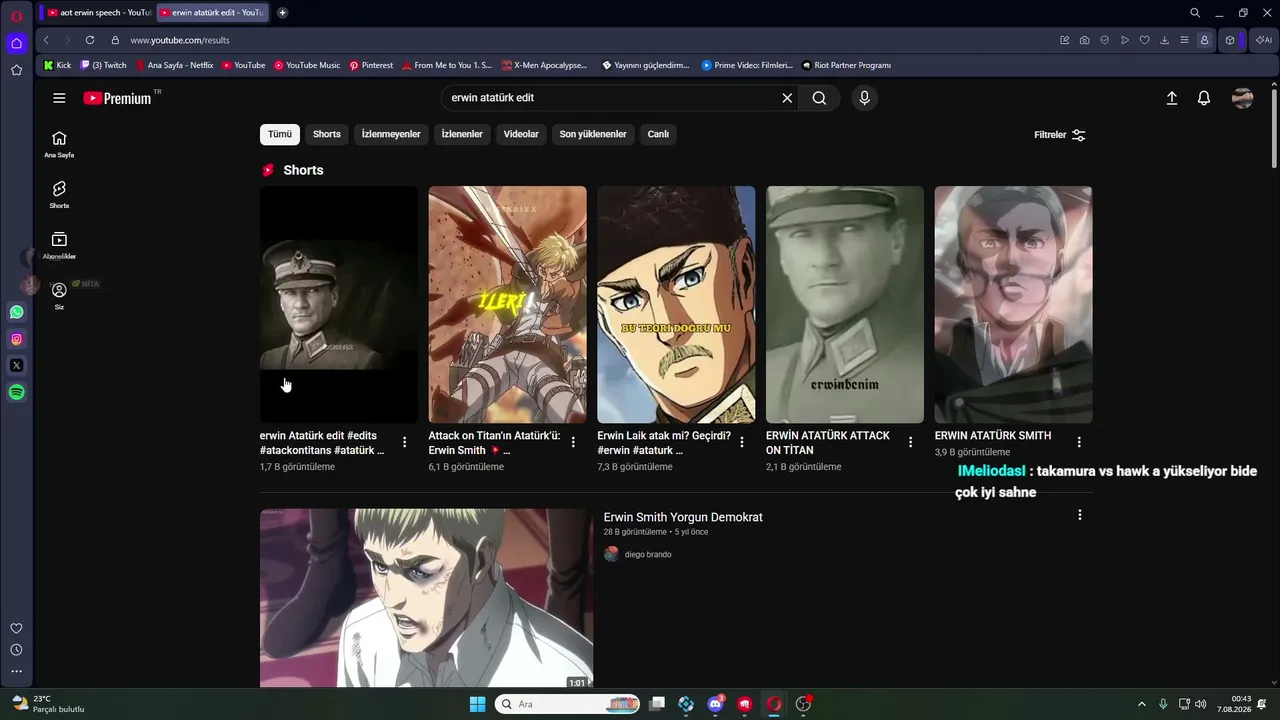
Task: Open YouTube notifications bell
Action: (x=1204, y=98)
